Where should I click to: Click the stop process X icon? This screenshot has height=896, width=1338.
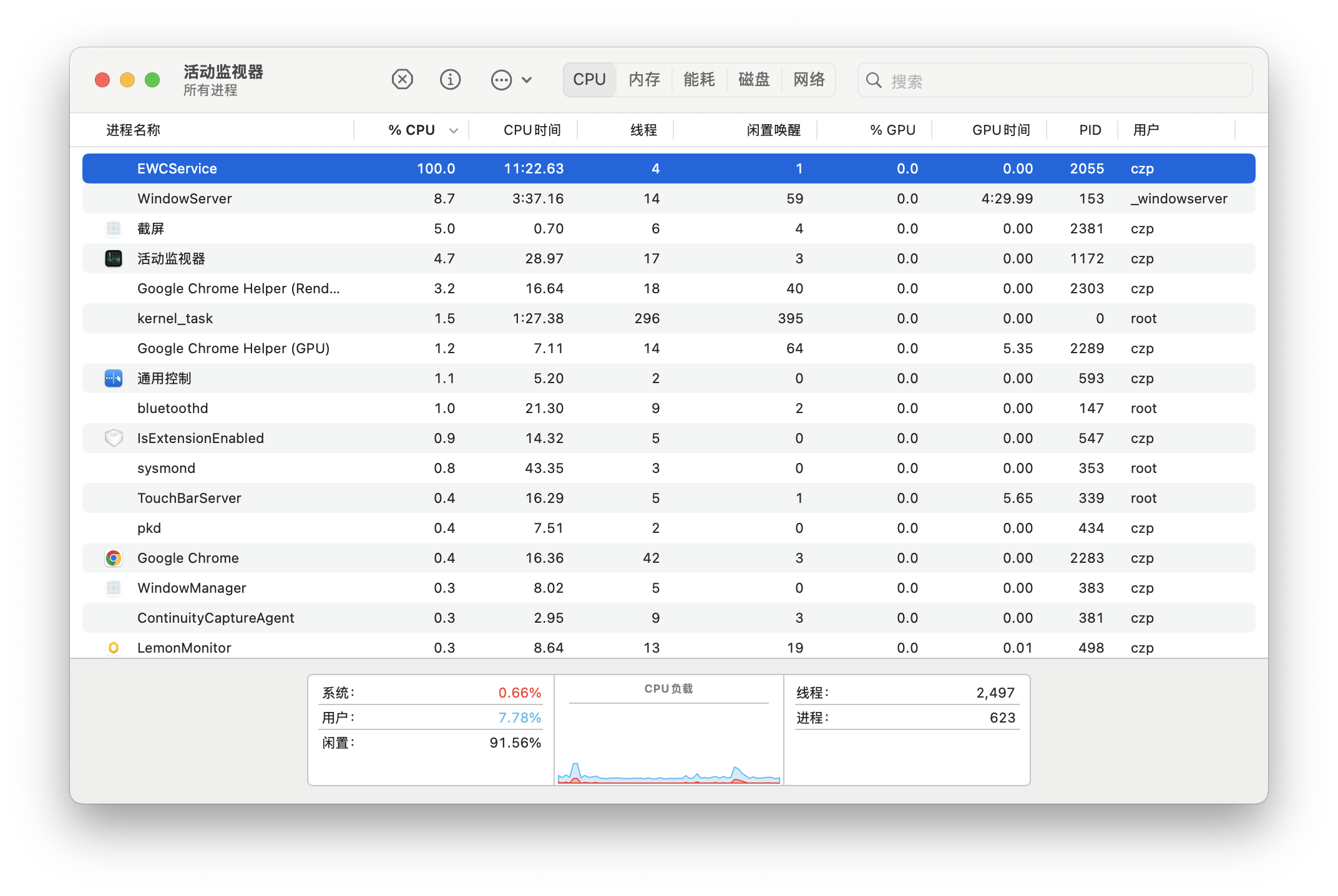pos(402,80)
